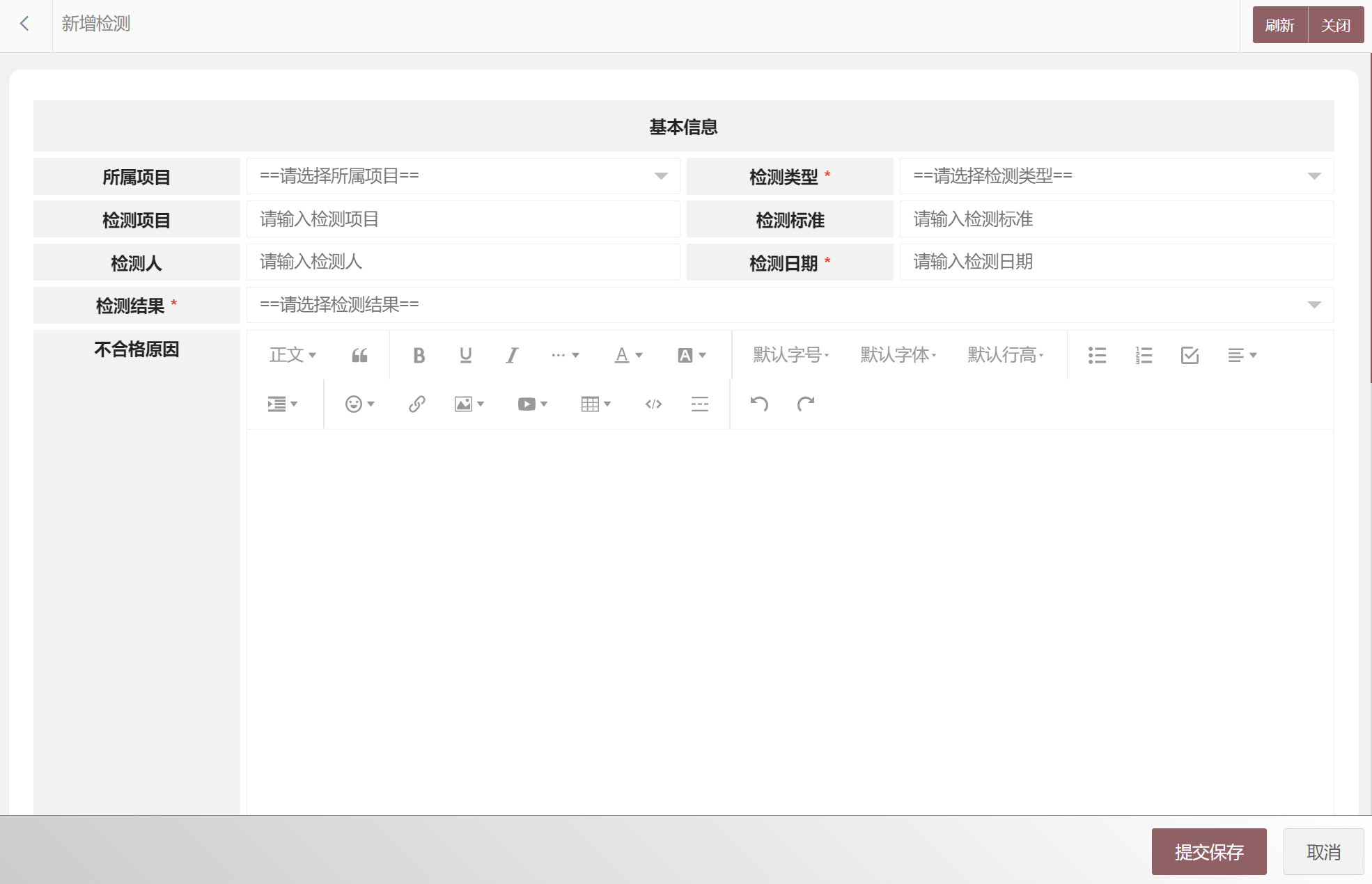Undo the last editor action
The image size is (1372, 884).
758,404
